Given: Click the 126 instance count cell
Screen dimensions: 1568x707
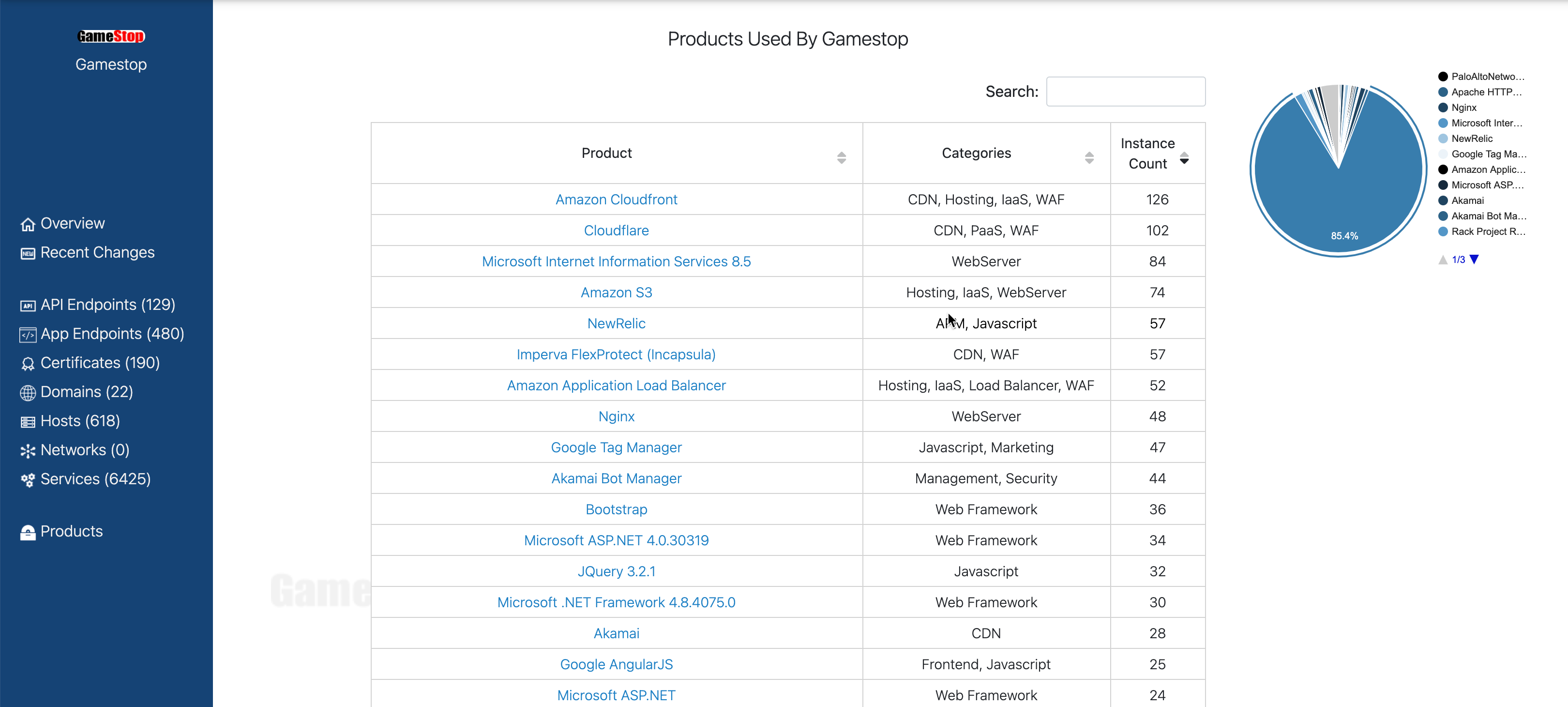Looking at the screenshot, I should 1157,199.
